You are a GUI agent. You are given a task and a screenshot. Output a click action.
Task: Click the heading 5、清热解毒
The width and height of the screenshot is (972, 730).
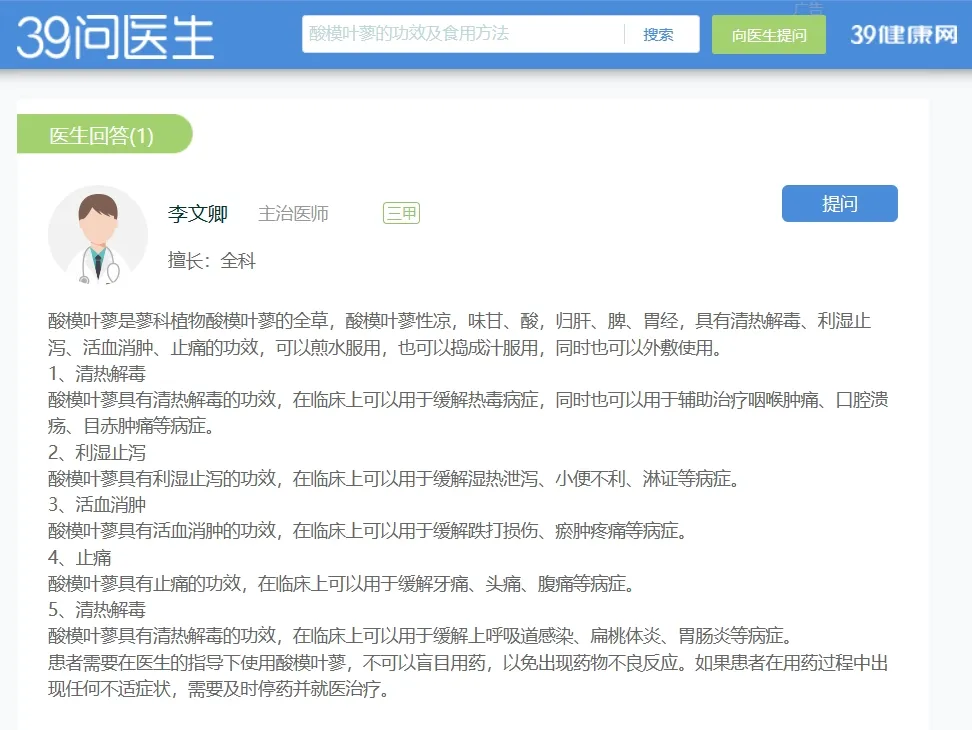point(97,609)
